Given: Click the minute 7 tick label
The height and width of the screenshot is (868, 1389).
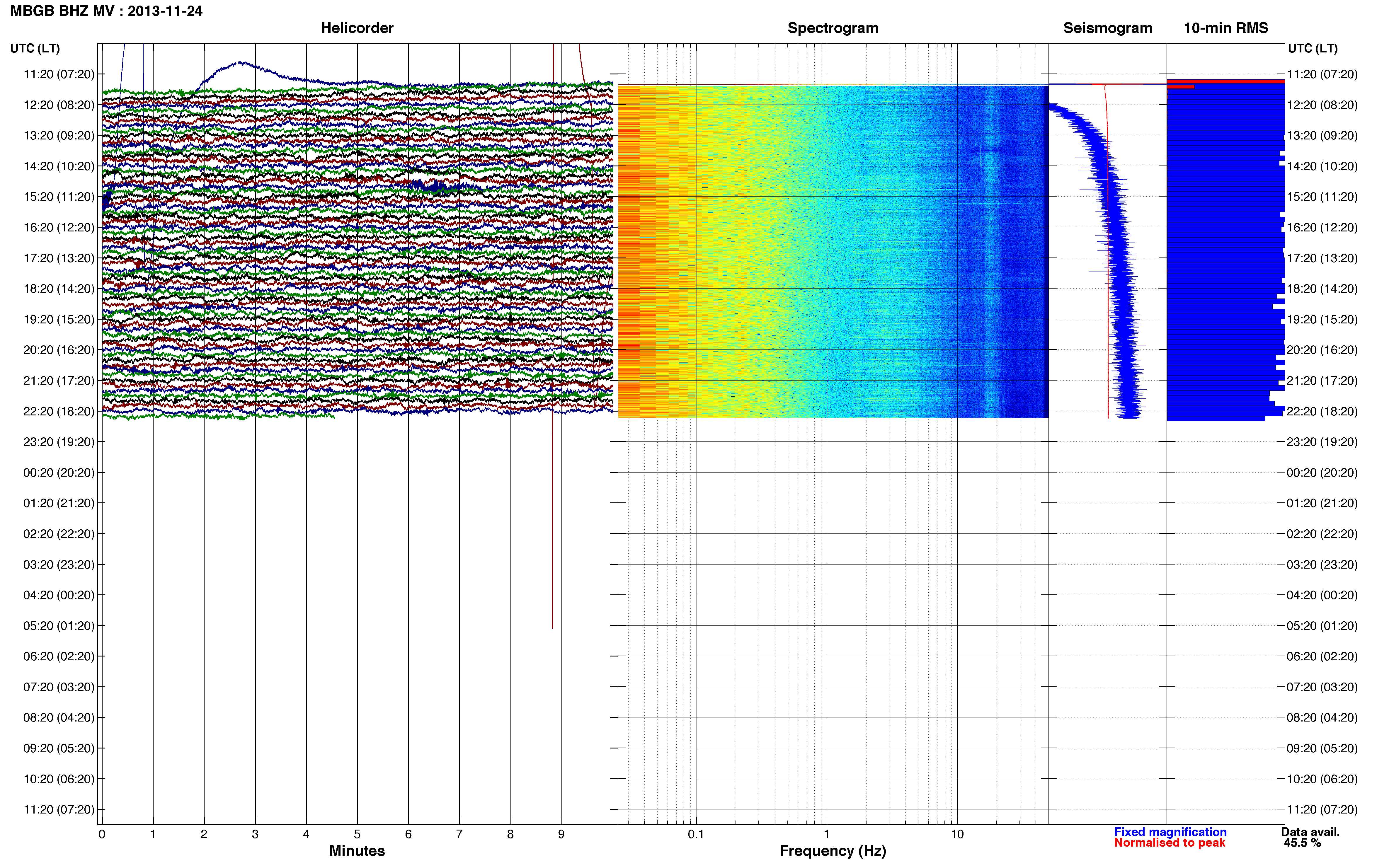Looking at the screenshot, I should [459, 834].
